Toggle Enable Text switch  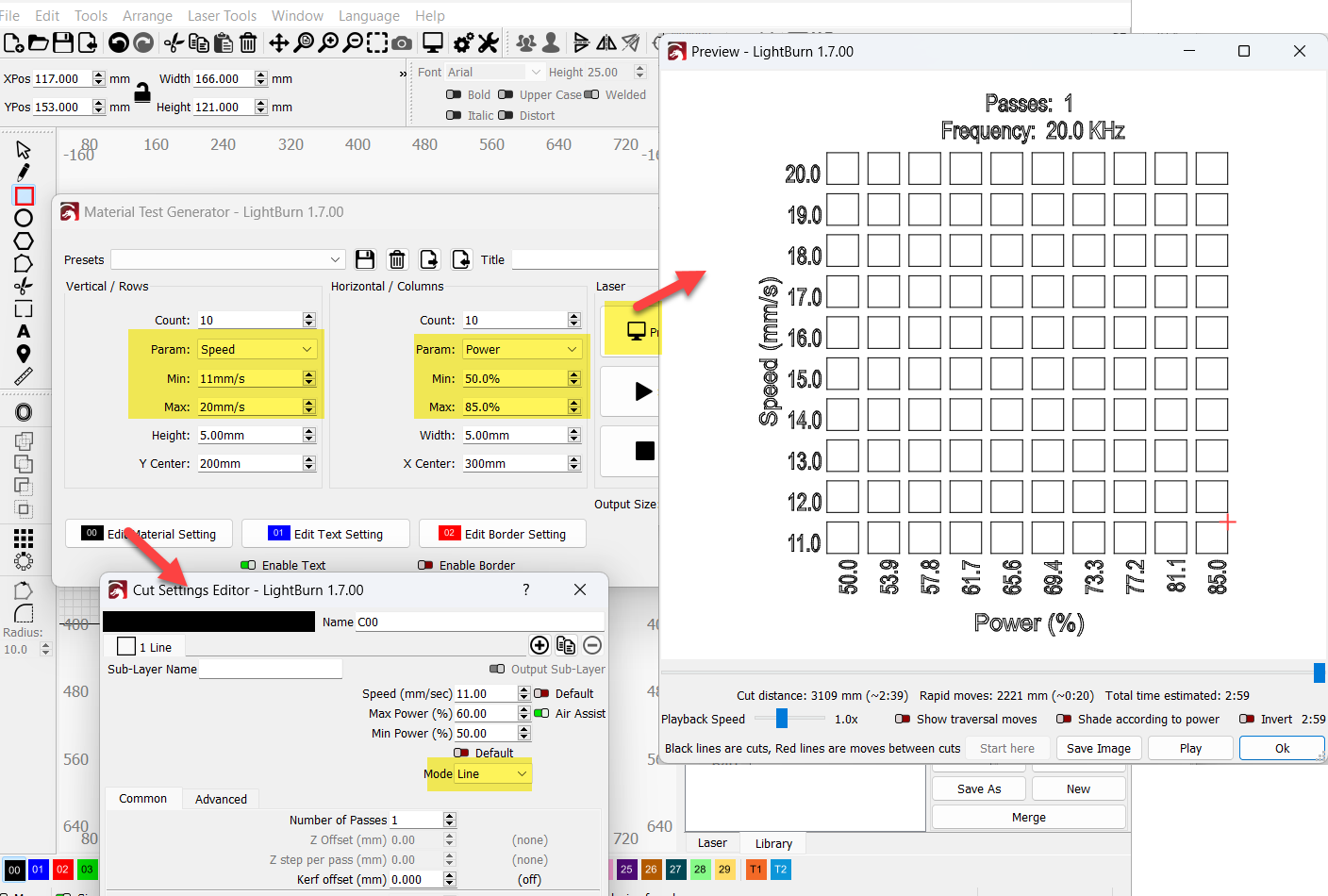pos(248,565)
